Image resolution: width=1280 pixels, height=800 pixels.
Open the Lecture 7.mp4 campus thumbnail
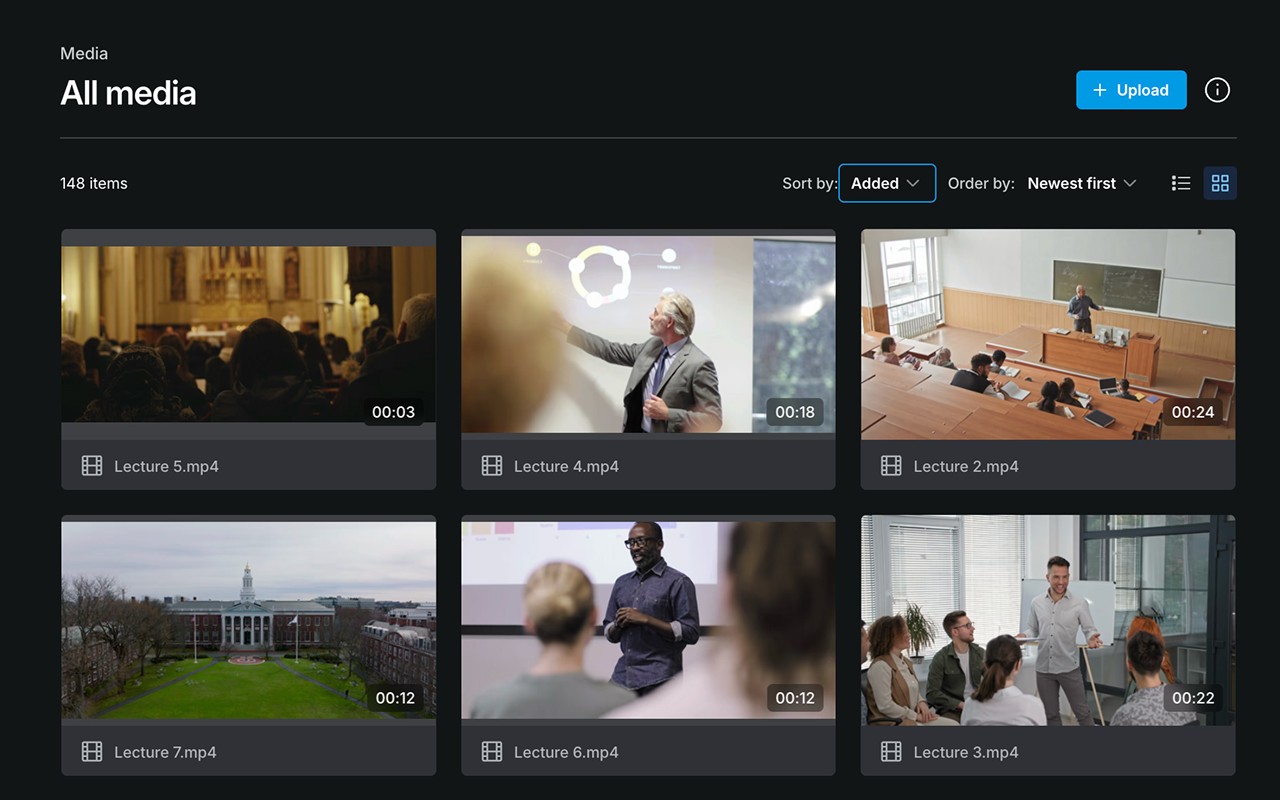coord(248,619)
